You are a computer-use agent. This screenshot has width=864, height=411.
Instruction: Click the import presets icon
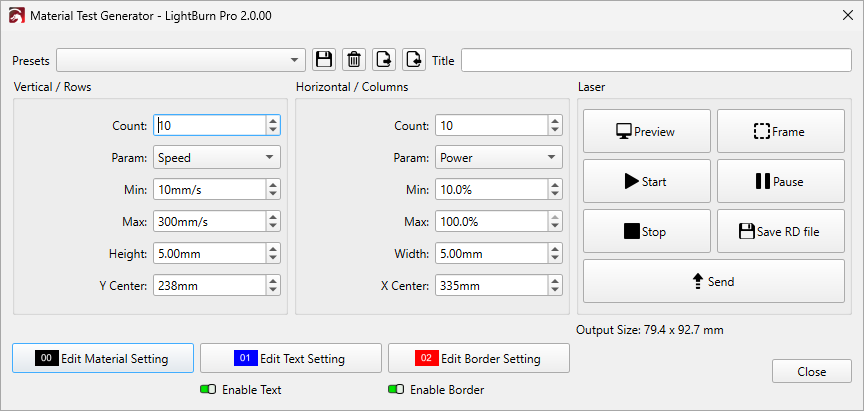click(x=384, y=60)
